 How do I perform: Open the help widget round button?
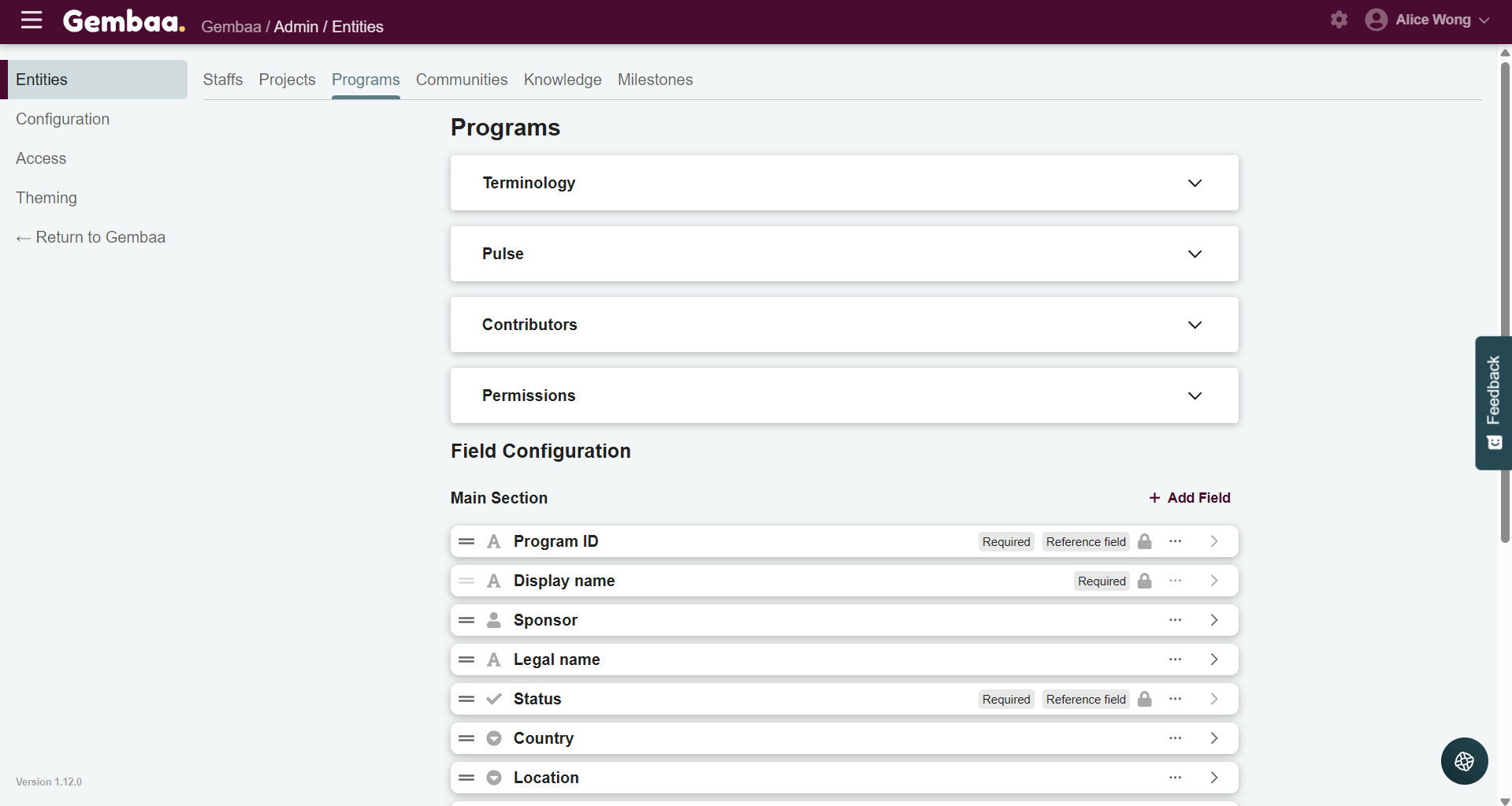point(1464,761)
